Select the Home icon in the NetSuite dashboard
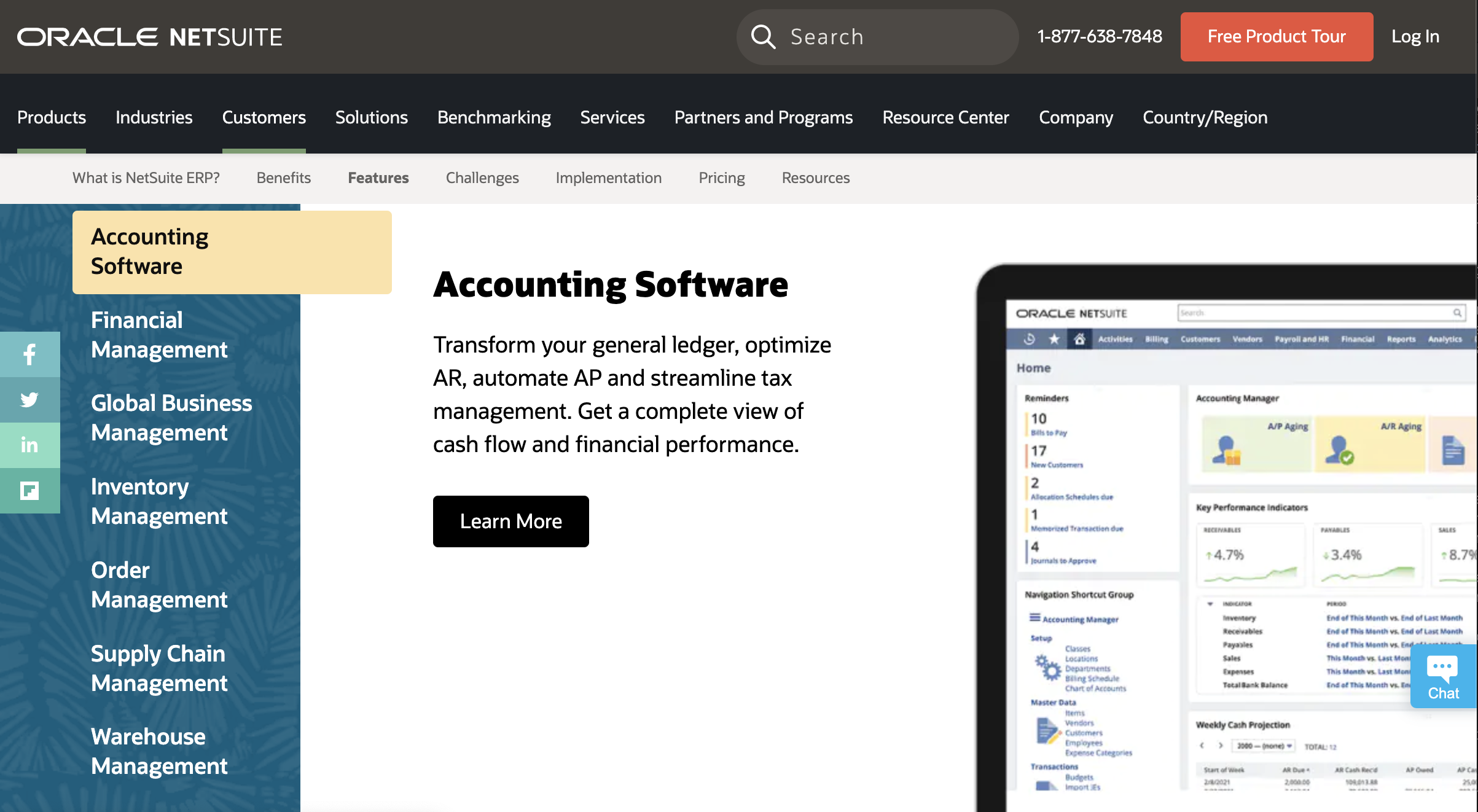The height and width of the screenshot is (812, 1478). pyautogui.click(x=1080, y=339)
